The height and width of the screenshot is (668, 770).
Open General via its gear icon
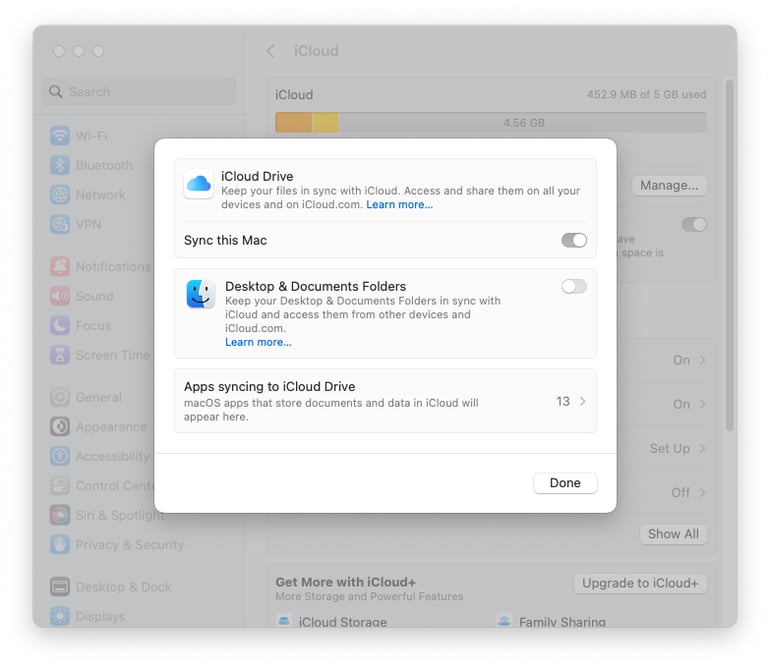click(x=60, y=397)
